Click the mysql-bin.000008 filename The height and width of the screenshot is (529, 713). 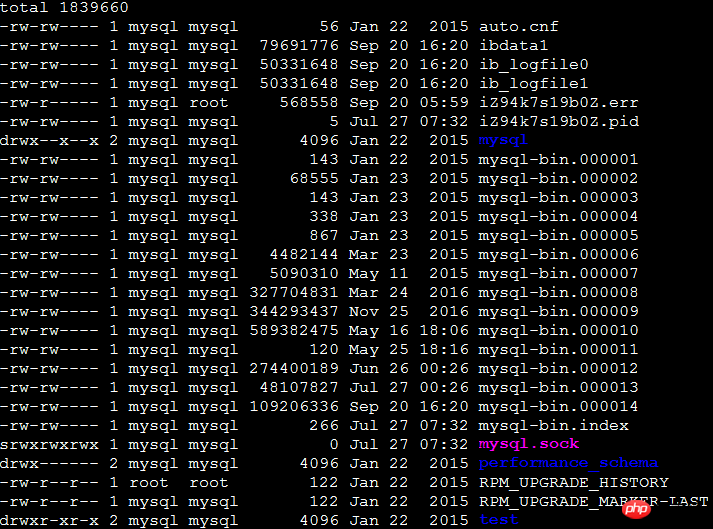point(558,292)
